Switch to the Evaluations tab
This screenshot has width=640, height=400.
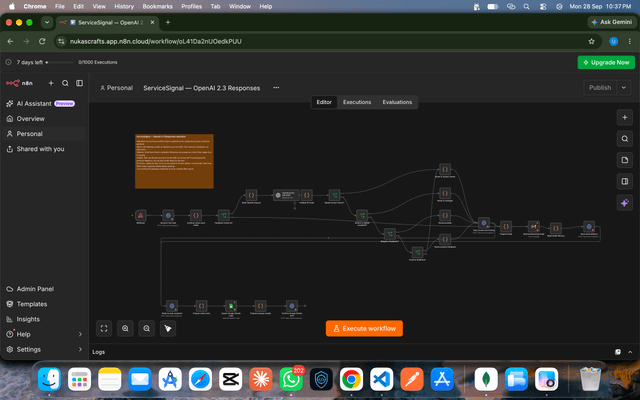397,102
